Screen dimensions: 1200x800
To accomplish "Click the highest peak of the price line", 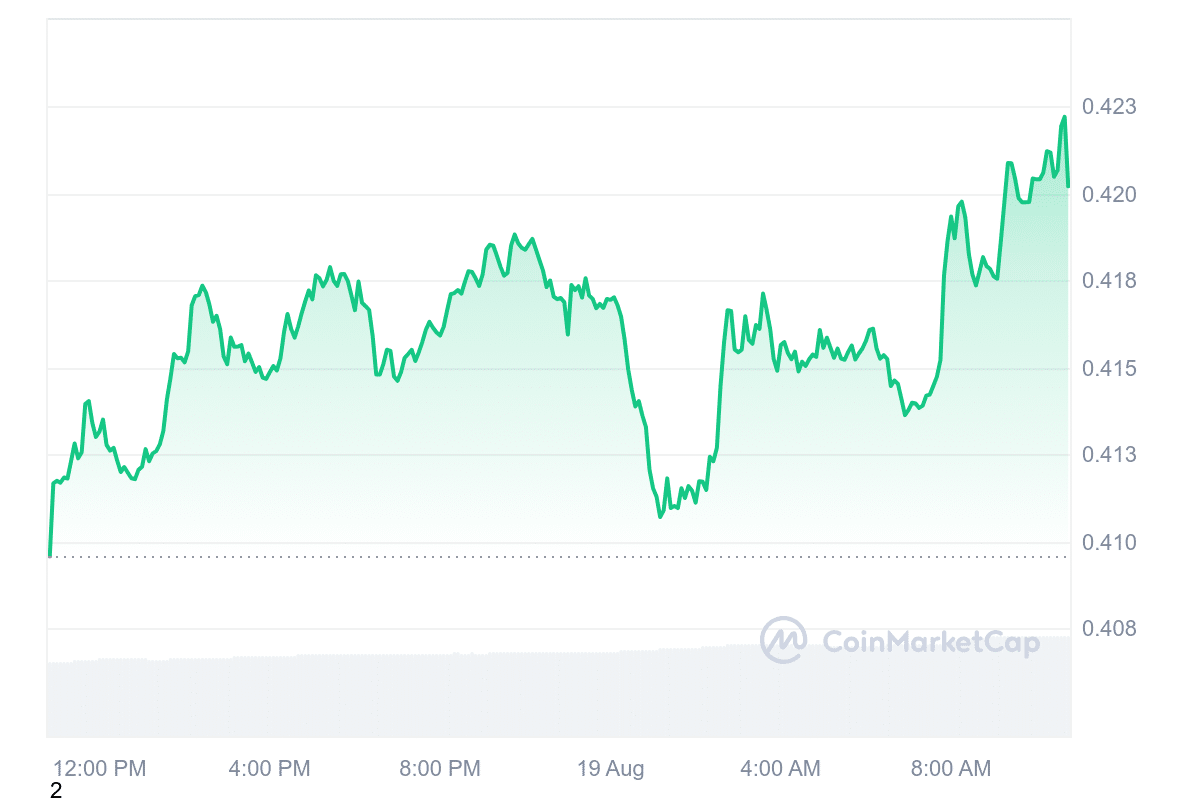I will [x=1064, y=117].
